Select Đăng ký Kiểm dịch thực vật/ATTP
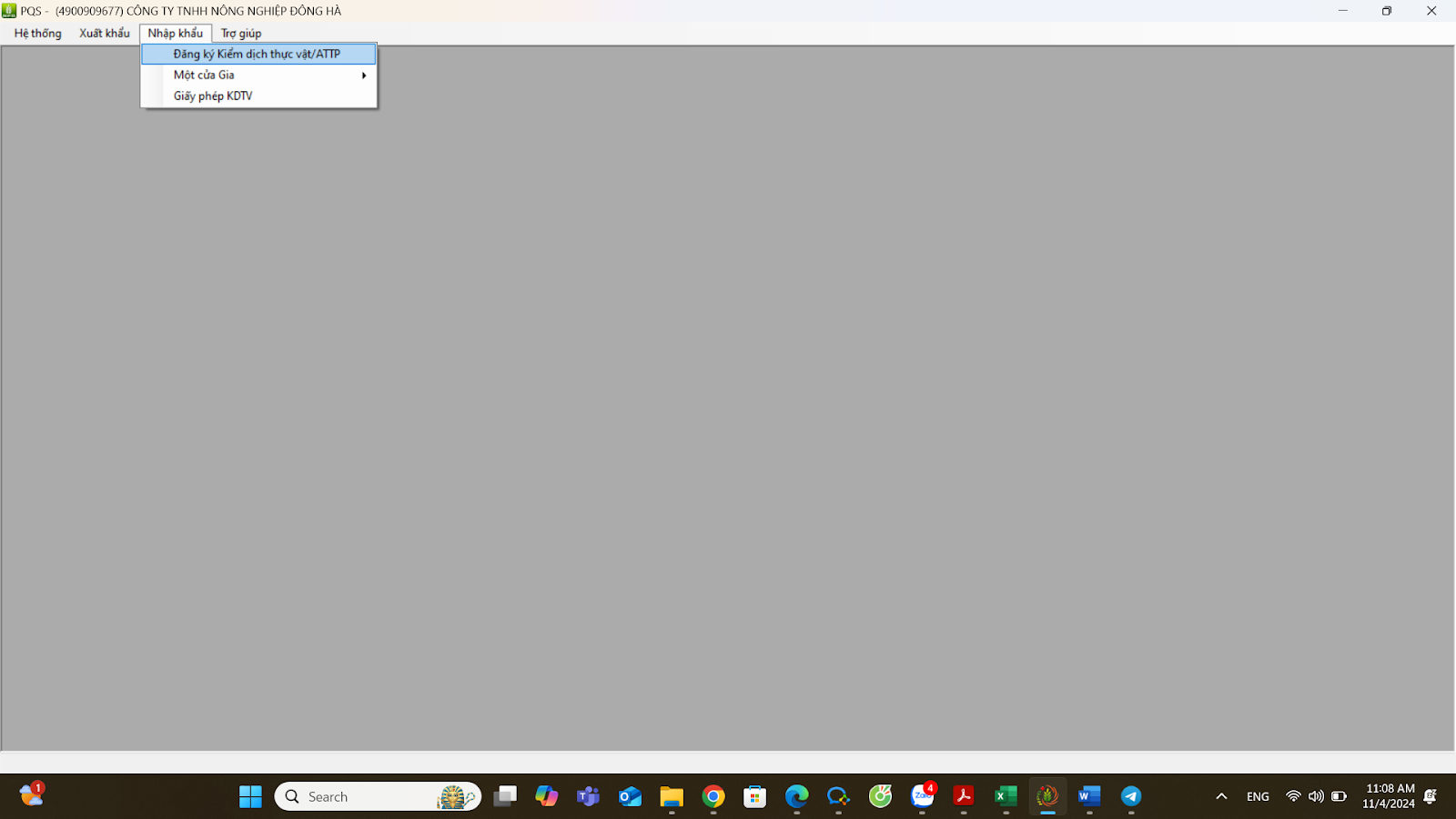Screen dimensions: 1456x819 coord(258,54)
